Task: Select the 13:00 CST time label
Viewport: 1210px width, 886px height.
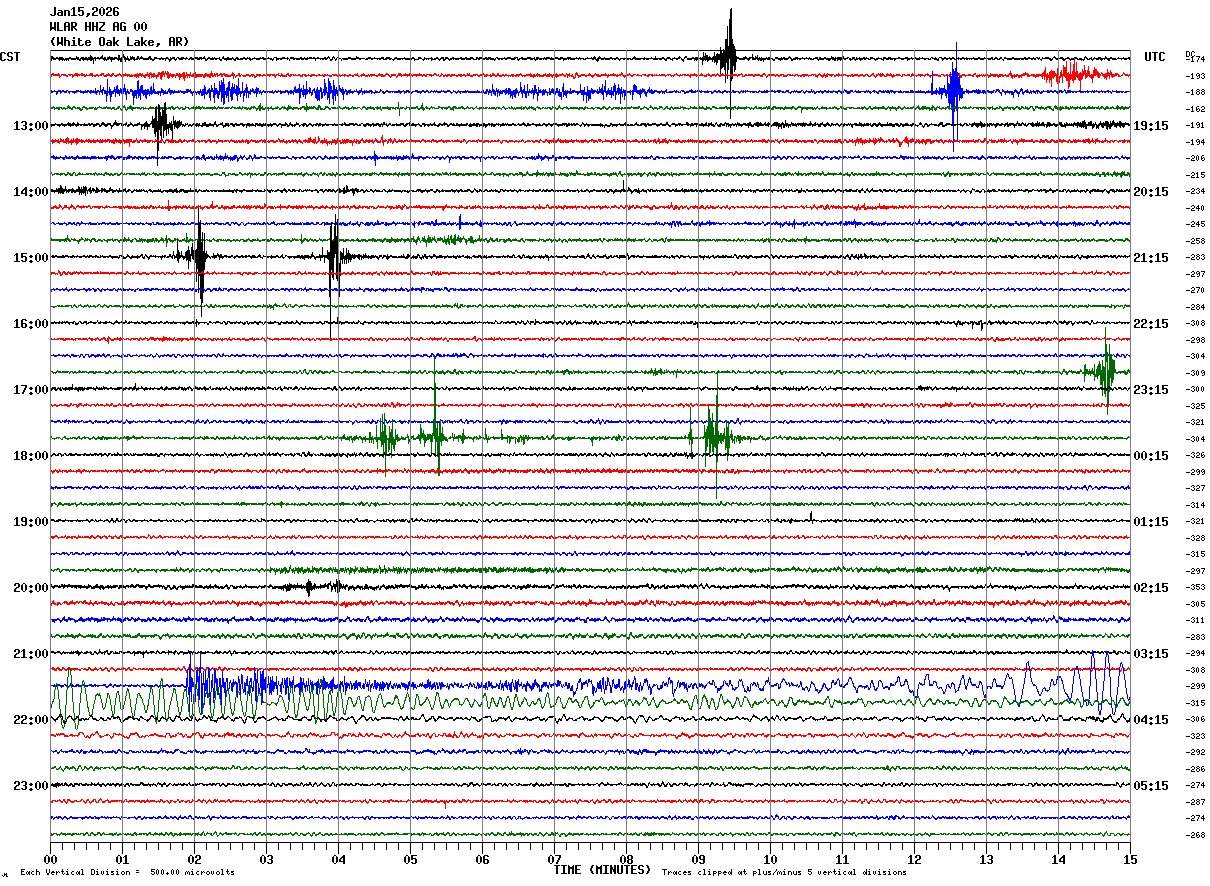Action: [x=30, y=126]
